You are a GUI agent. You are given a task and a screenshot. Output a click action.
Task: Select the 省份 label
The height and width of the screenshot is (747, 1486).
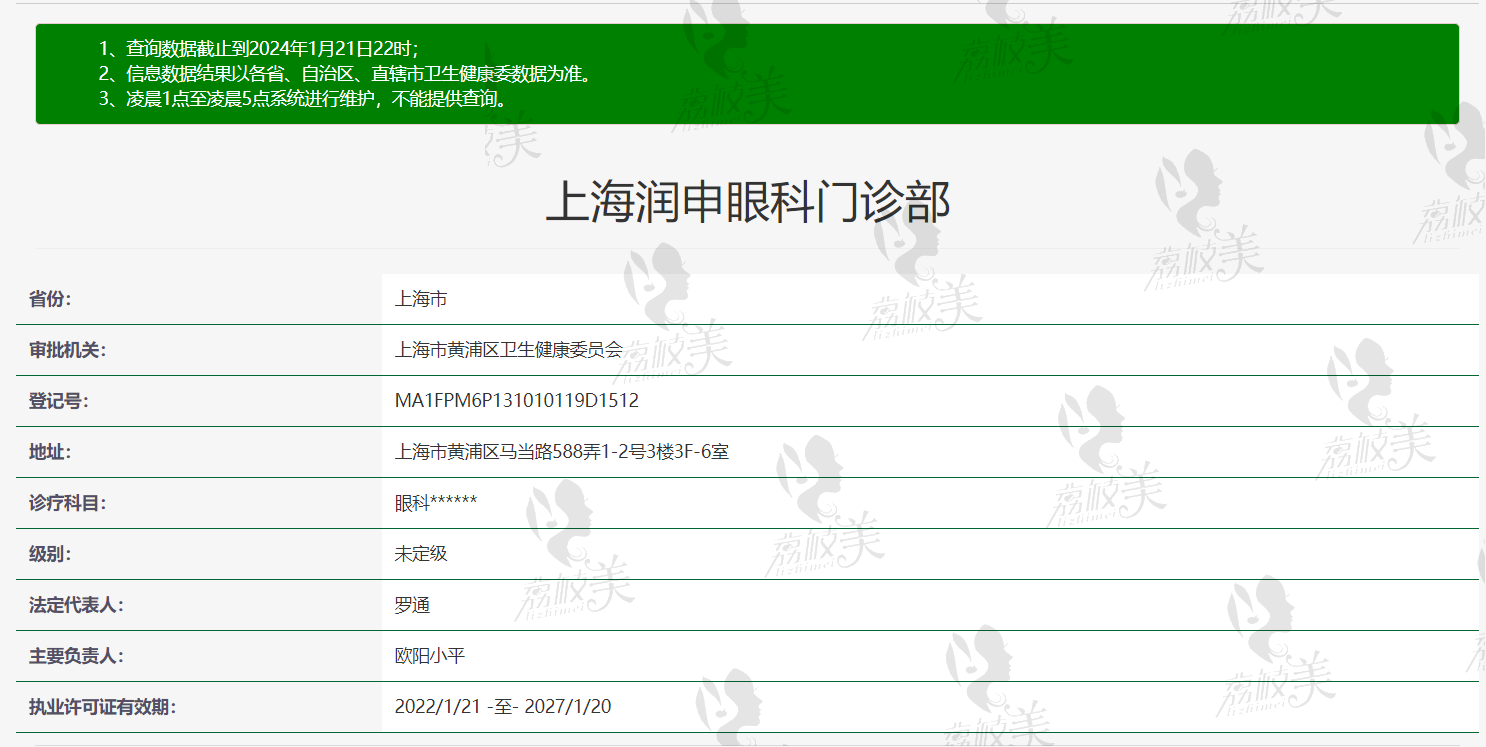(x=50, y=298)
